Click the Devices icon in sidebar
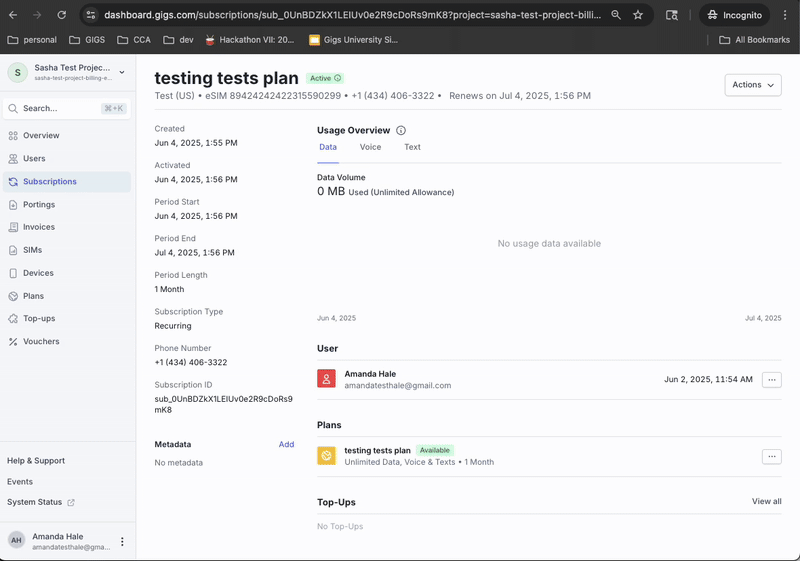 (x=13, y=273)
